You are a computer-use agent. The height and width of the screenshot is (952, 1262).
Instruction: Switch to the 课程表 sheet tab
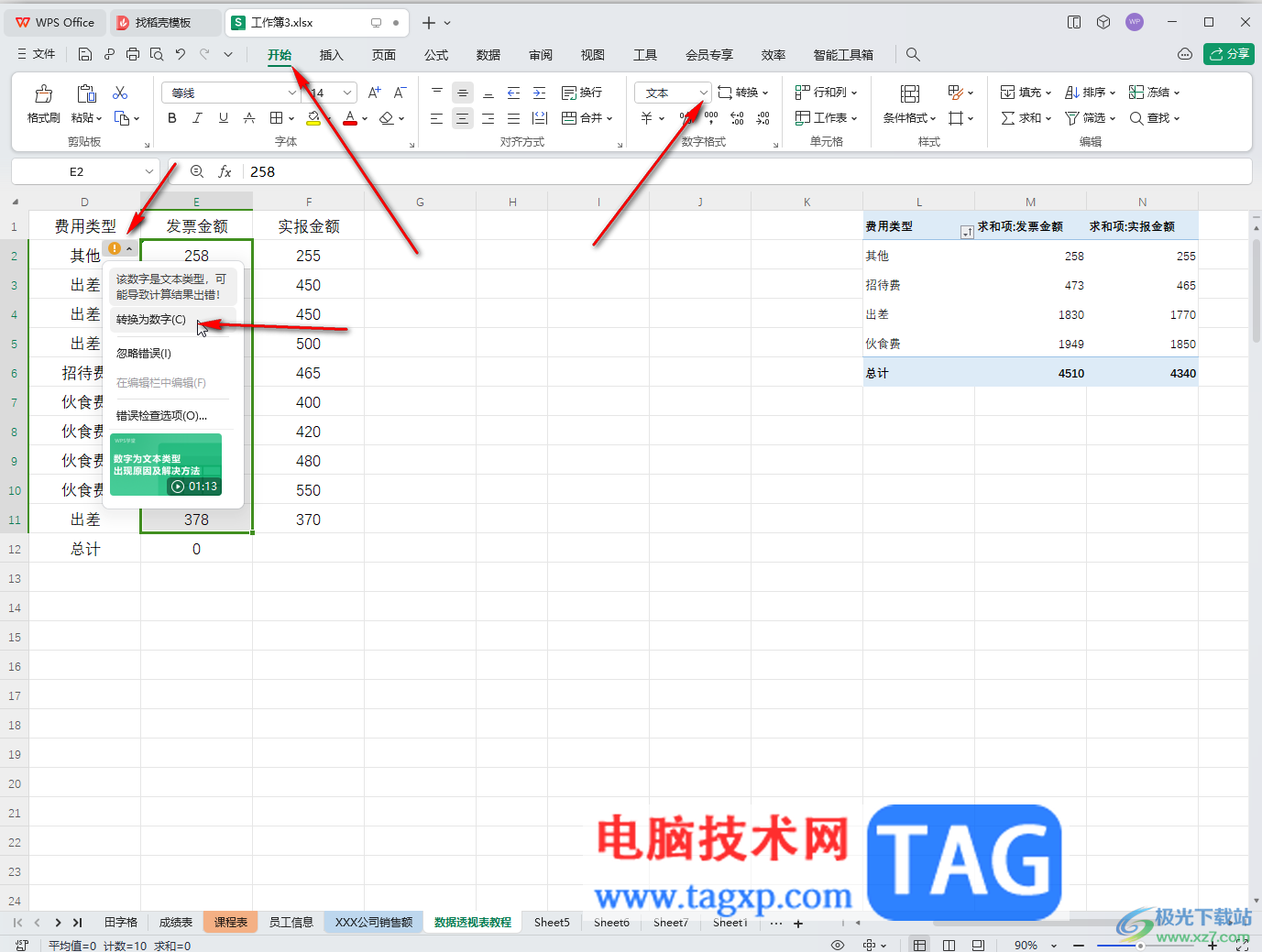click(231, 923)
